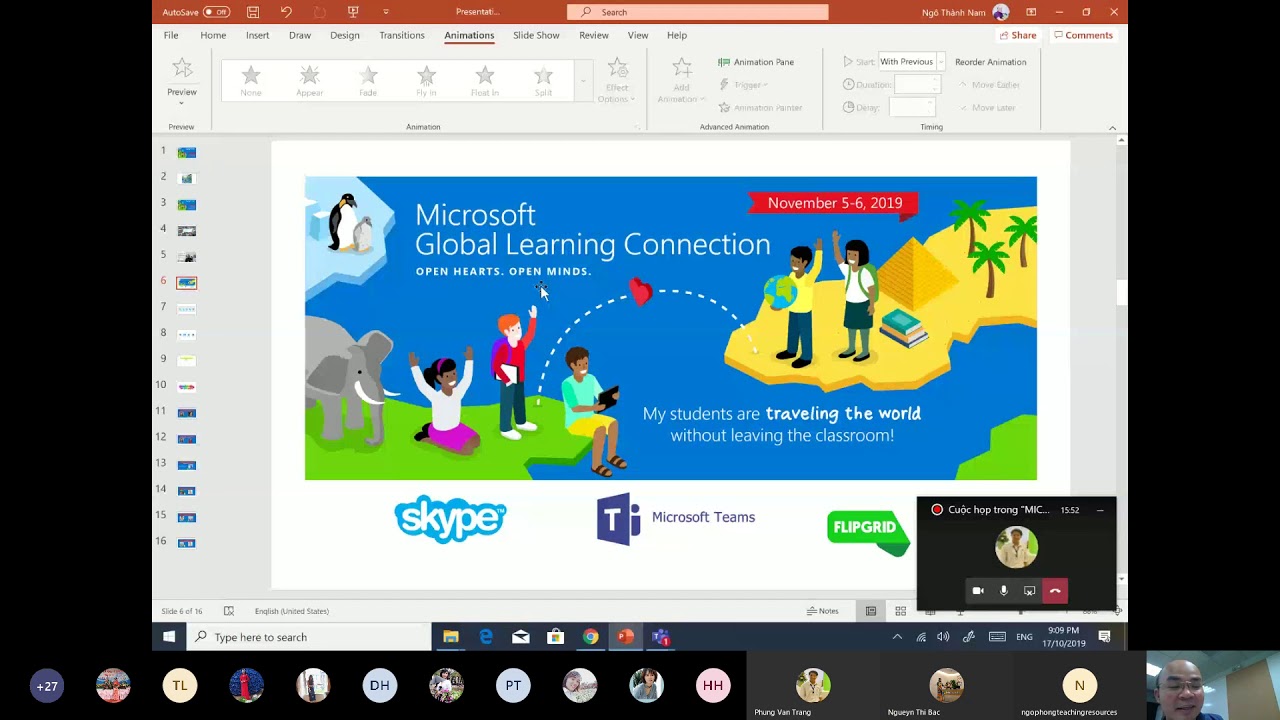Open the Comments pane
This screenshot has height=720, width=1280.
click(x=1083, y=35)
